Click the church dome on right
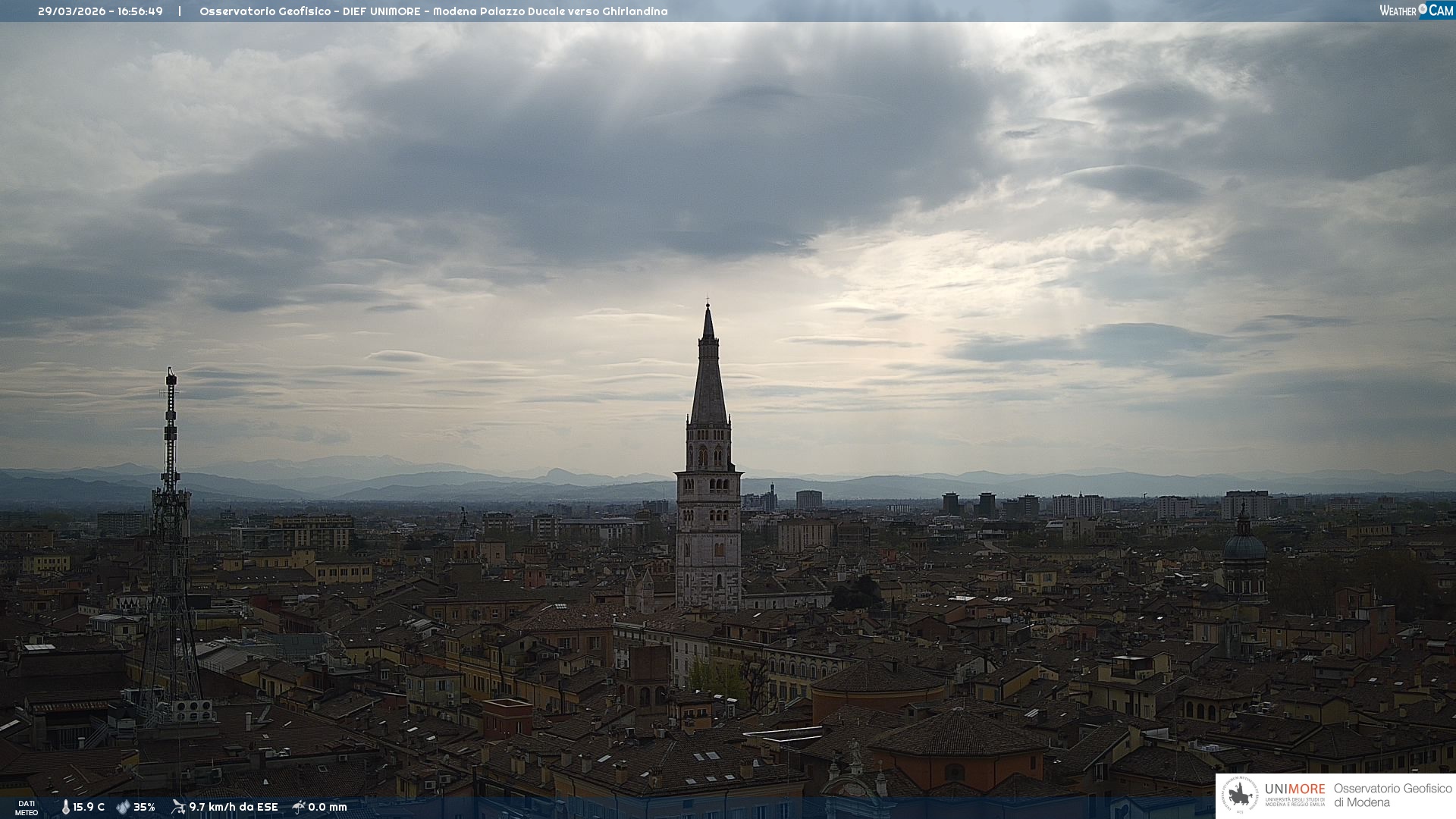 pos(1244,548)
